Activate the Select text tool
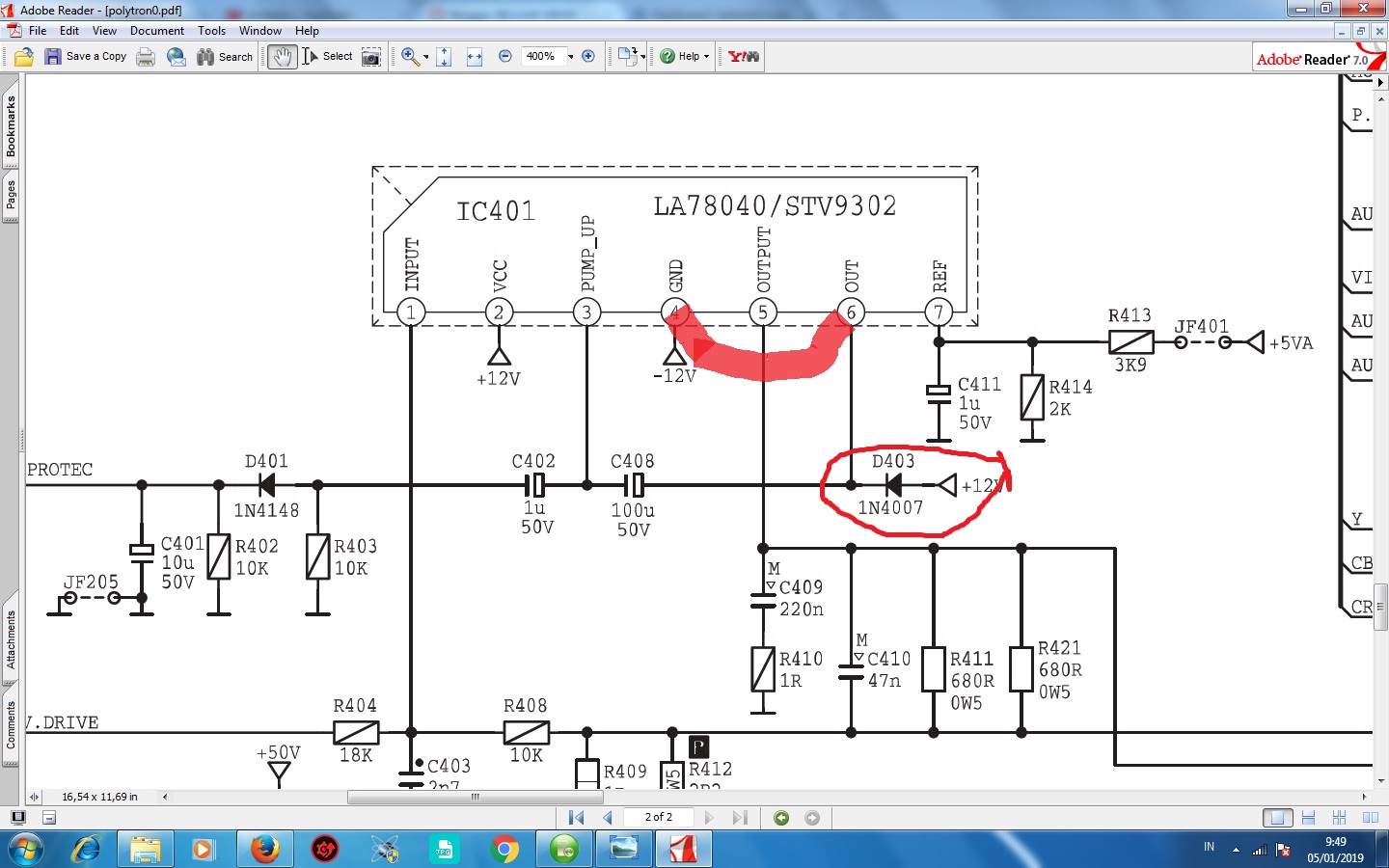The width and height of the screenshot is (1389, 868). [x=328, y=57]
